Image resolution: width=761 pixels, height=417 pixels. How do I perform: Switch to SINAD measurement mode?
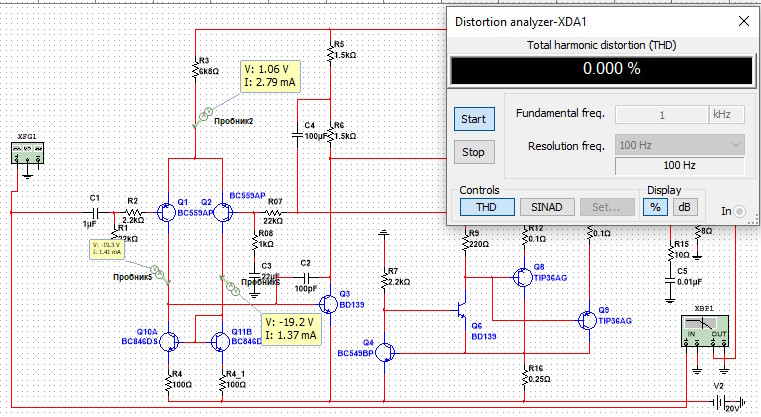[x=546, y=207]
